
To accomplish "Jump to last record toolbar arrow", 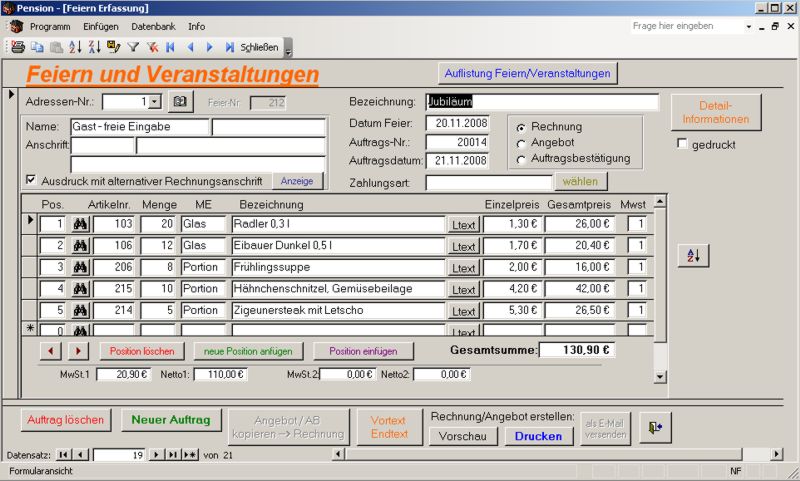I will [229, 47].
